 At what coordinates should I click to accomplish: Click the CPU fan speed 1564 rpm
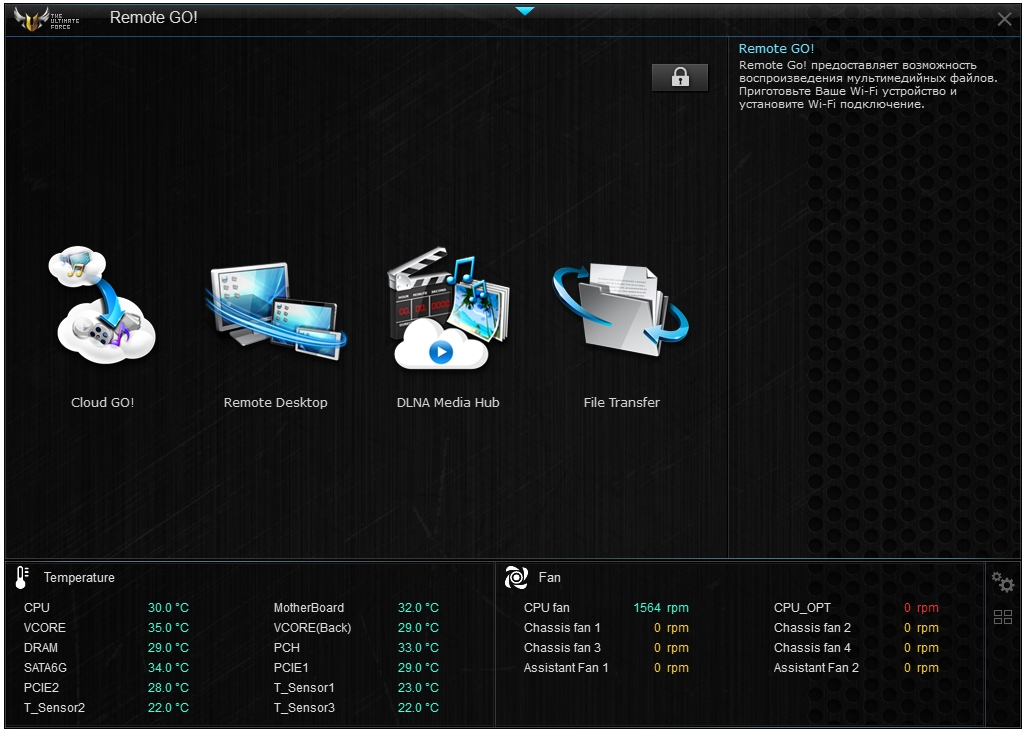coord(661,608)
